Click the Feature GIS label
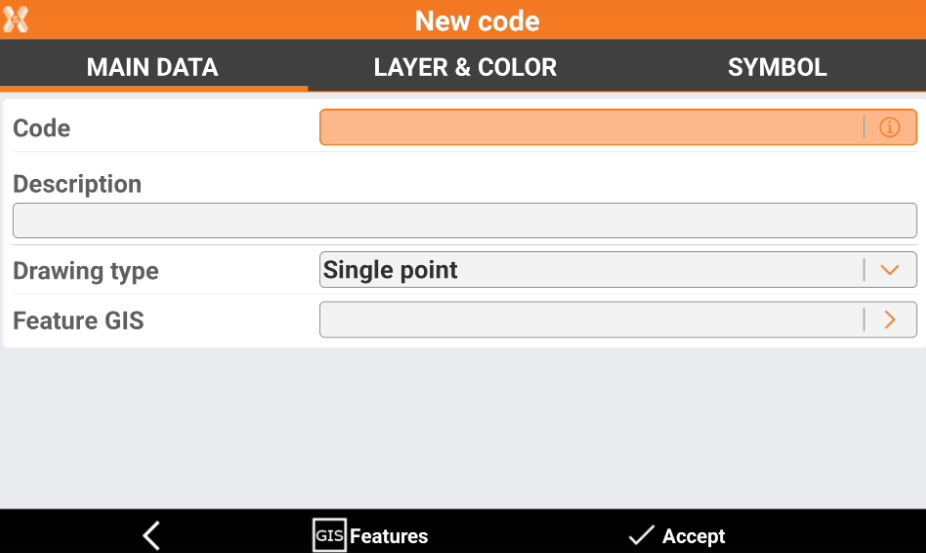This screenshot has height=553, width=926. click(x=78, y=321)
